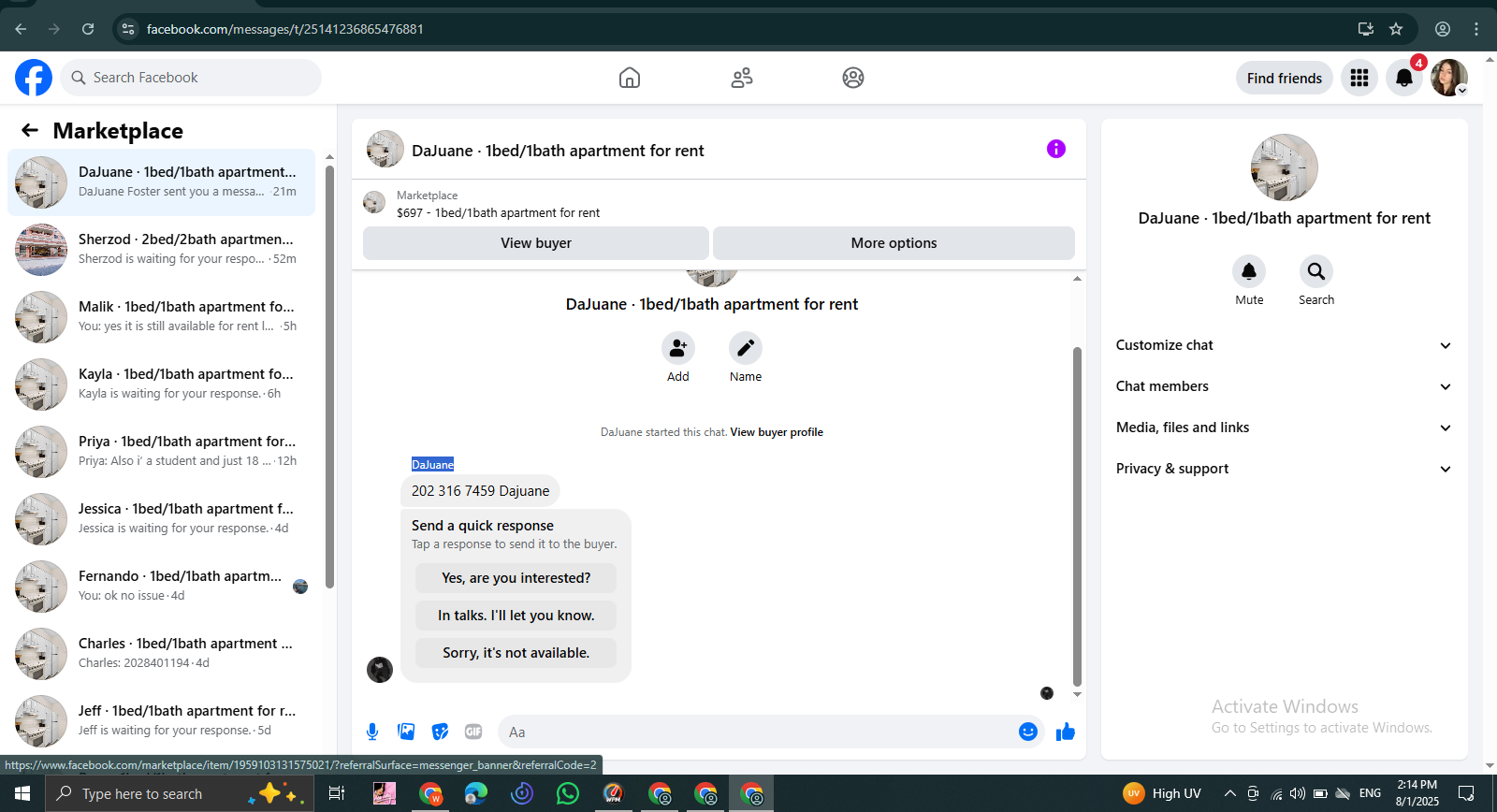Open the Priya apartment conversation
Image resolution: width=1497 pixels, height=812 pixels.
tap(161, 452)
